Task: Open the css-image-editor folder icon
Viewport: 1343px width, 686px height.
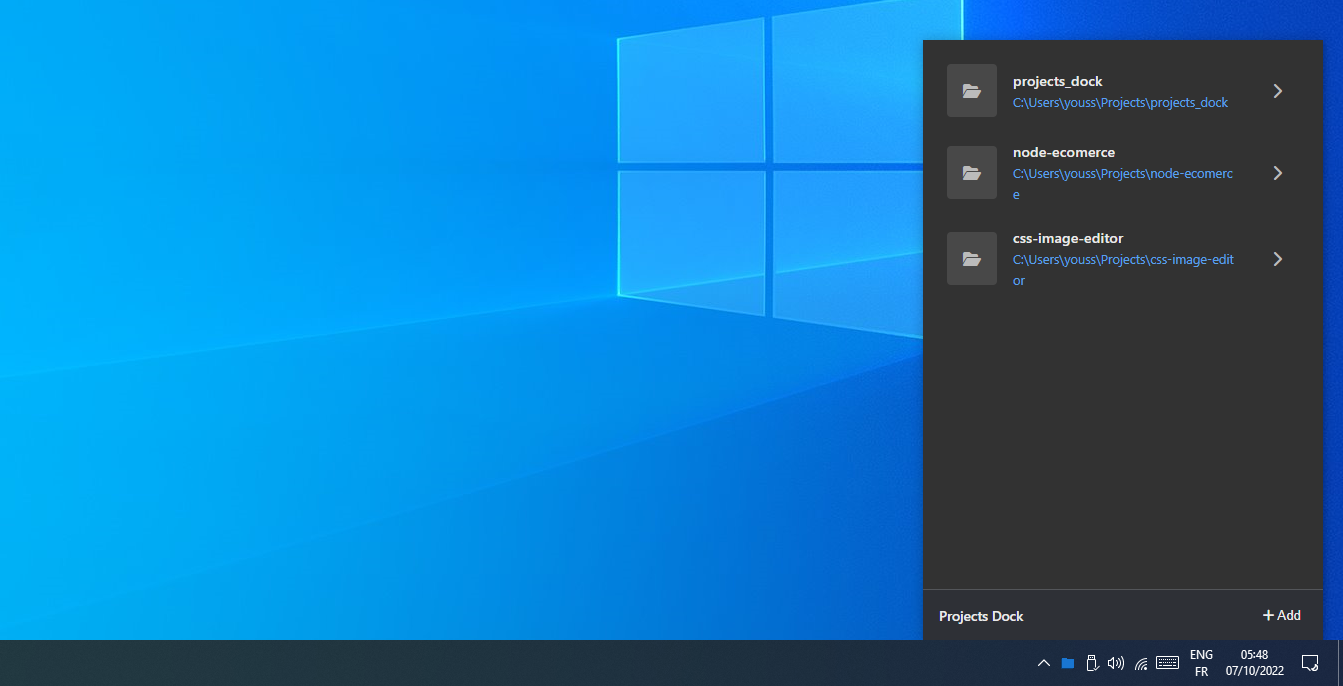Action: point(971,258)
